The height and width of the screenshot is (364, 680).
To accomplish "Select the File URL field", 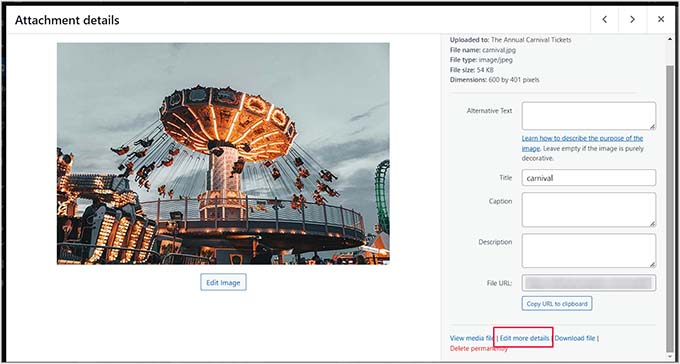I will pos(588,283).
